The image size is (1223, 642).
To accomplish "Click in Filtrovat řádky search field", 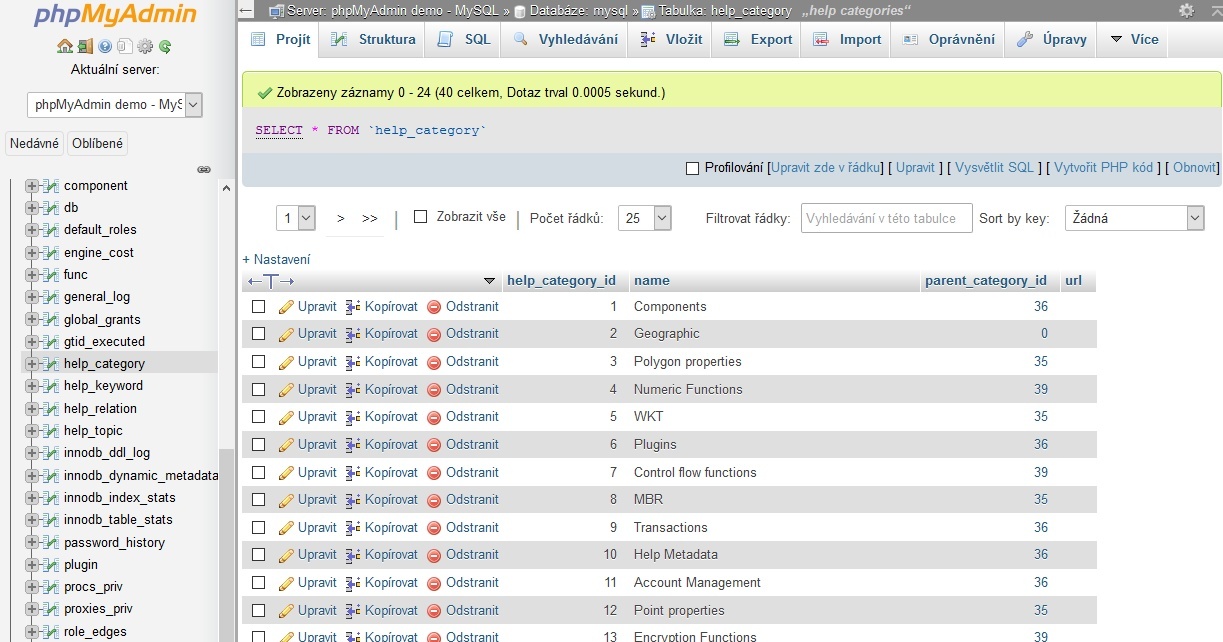I will [887, 218].
